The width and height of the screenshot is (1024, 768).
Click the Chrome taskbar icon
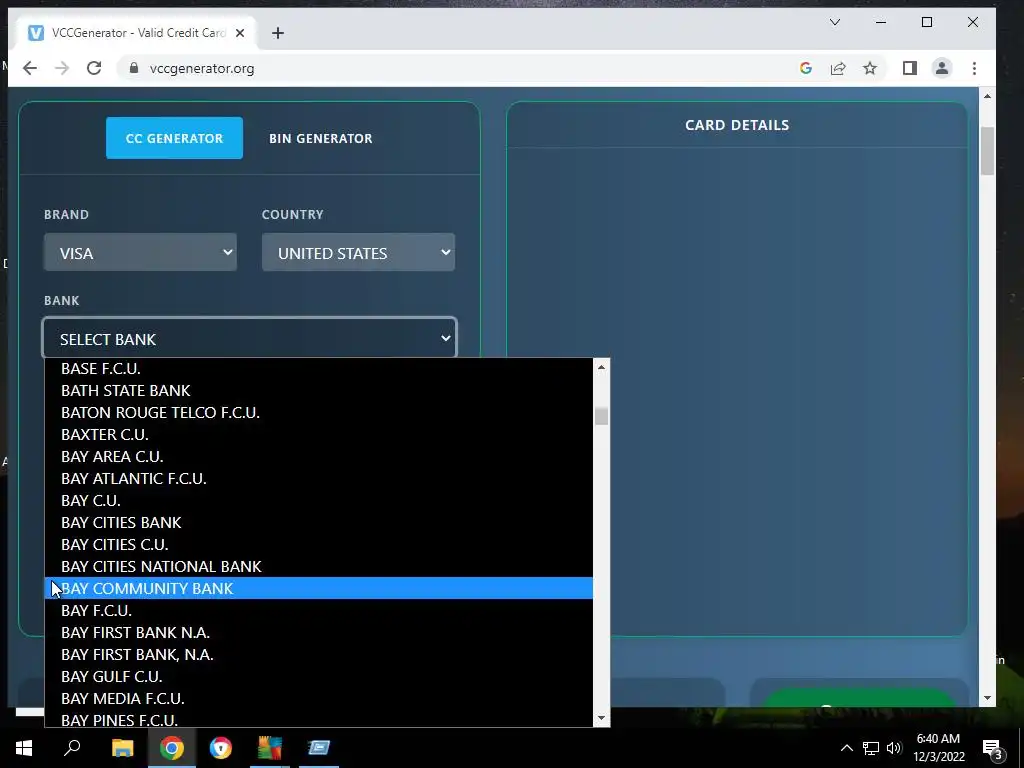(x=172, y=748)
